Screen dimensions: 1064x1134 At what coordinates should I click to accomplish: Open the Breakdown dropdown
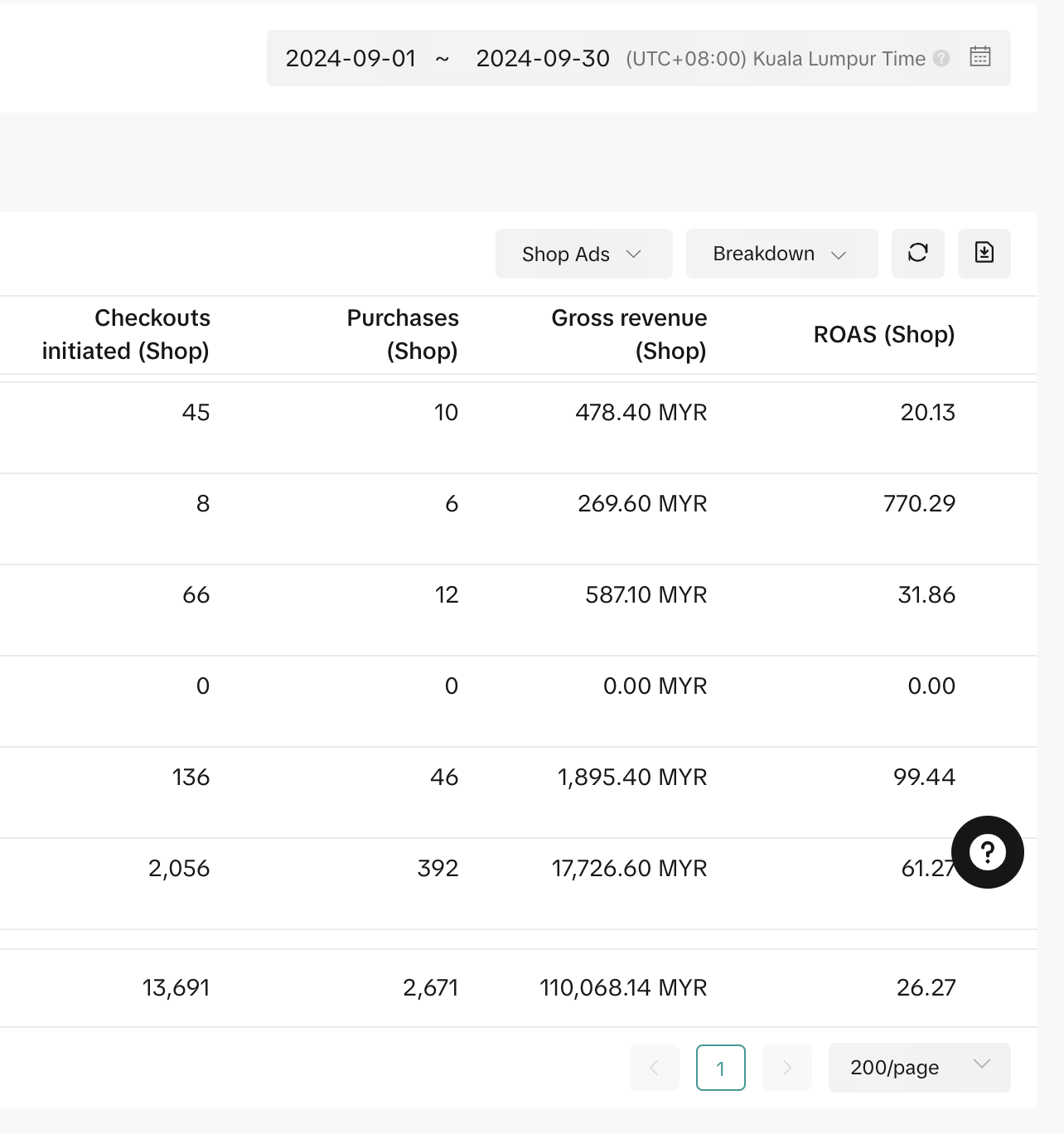coord(781,254)
